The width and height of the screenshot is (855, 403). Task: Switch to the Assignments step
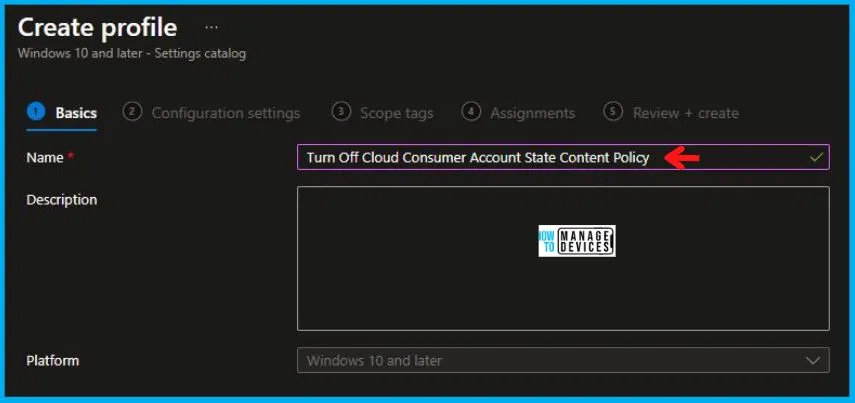(518, 113)
